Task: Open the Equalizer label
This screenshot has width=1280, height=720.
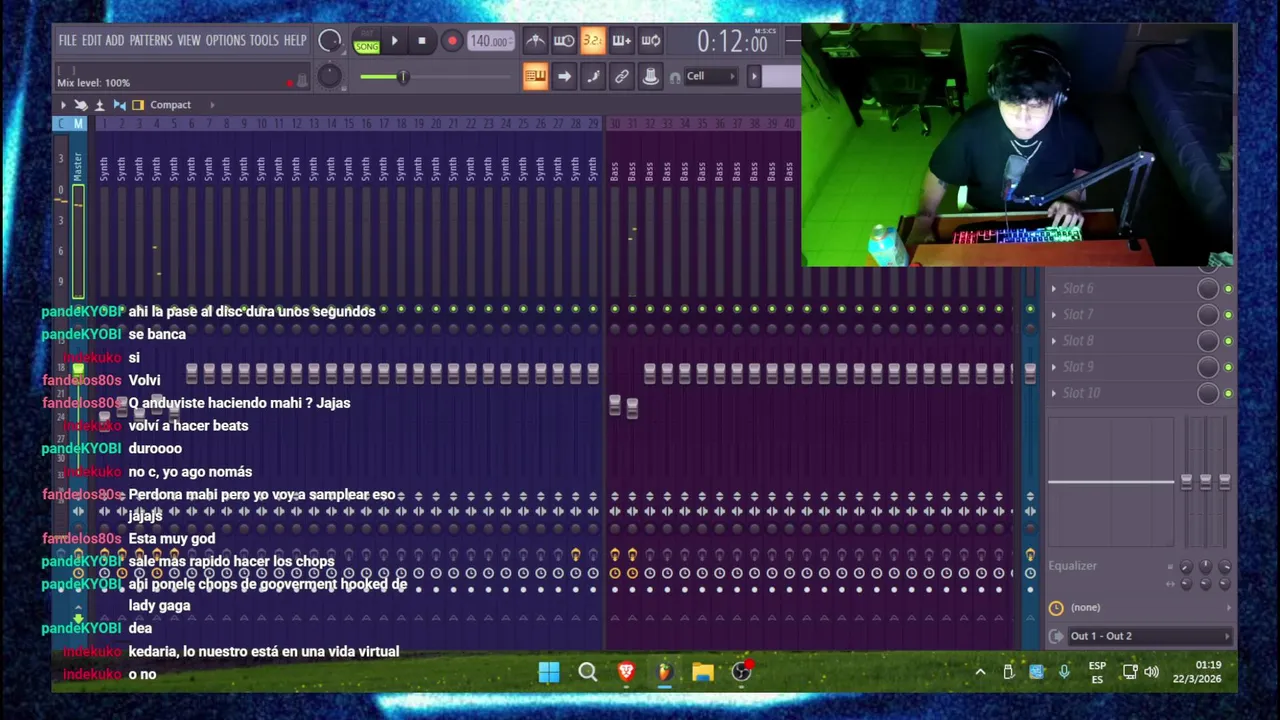Action: click(x=1072, y=566)
